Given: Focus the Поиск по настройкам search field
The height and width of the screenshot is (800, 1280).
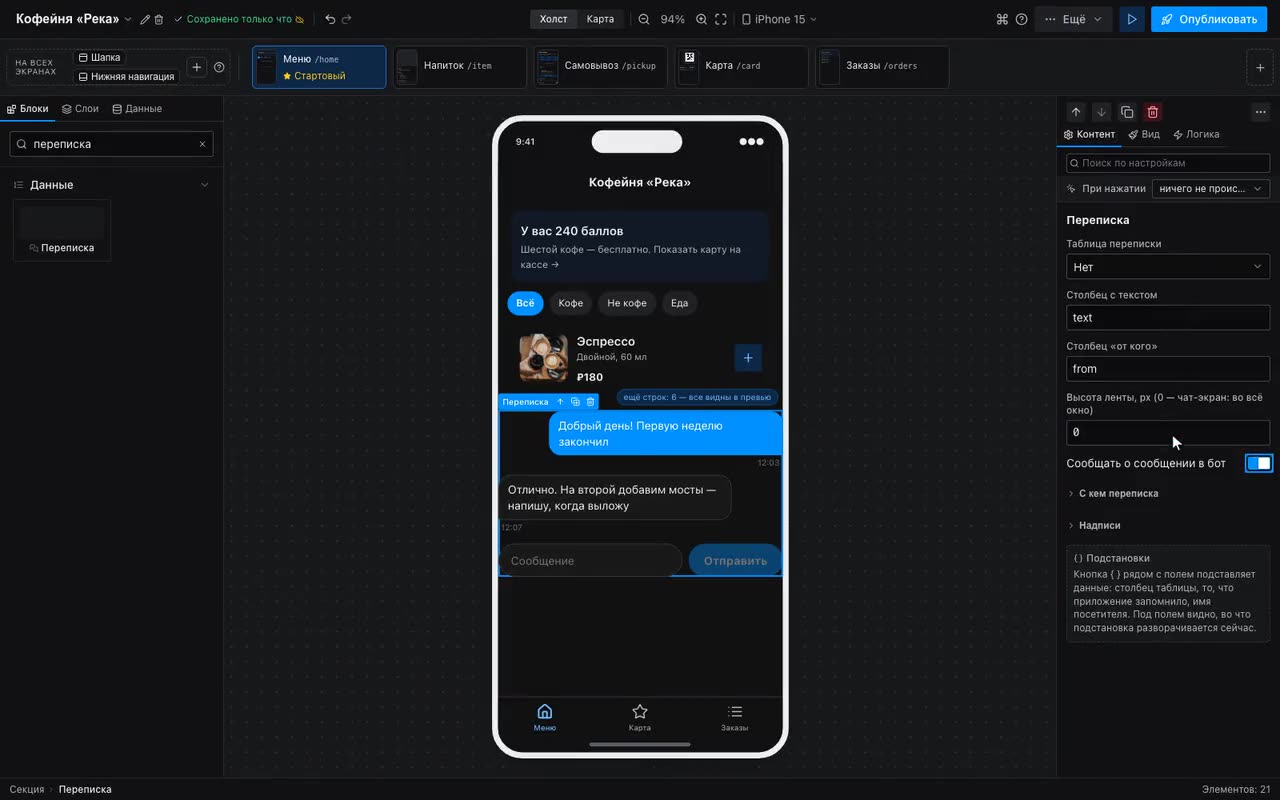Looking at the screenshot, I should [x=1168, y=163].
